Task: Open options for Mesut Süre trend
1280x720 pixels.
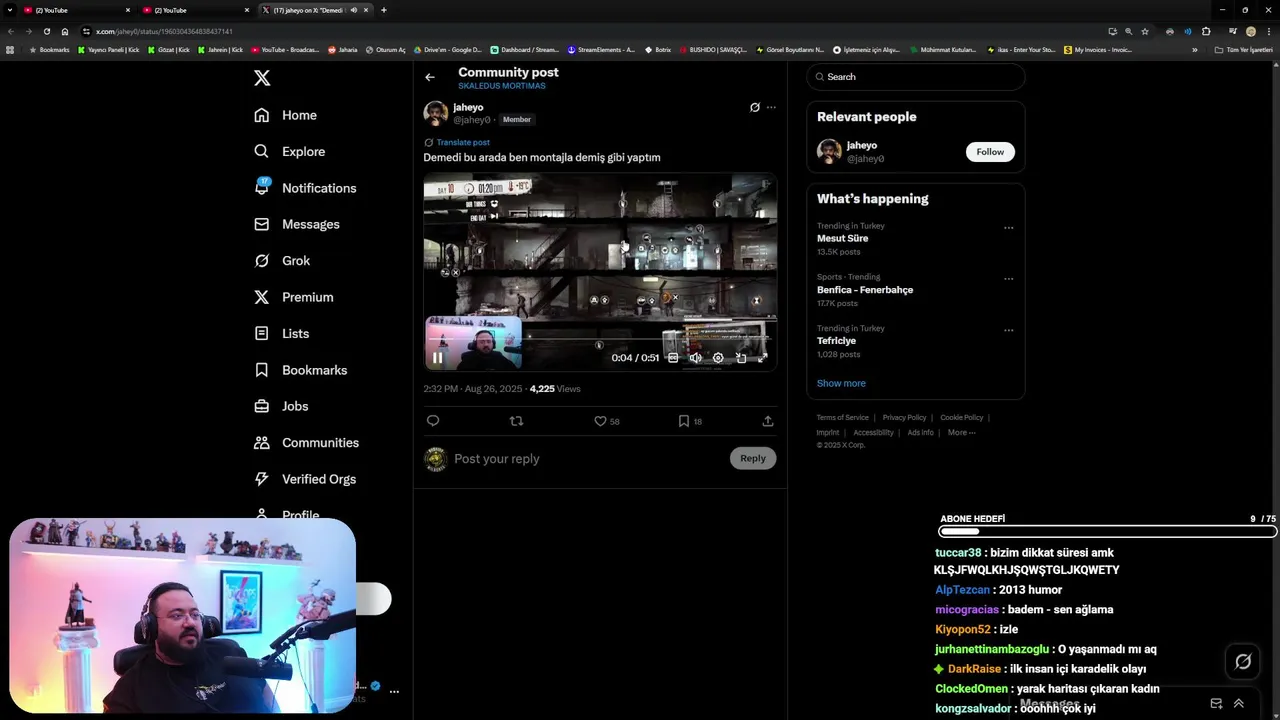Action: (1008, 228)
